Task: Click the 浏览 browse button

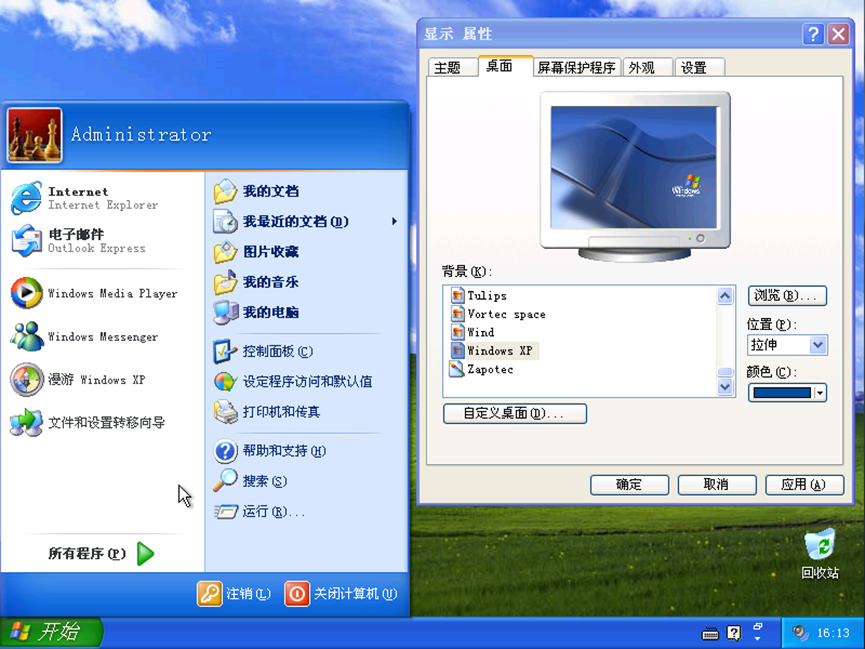Action: 787,296
